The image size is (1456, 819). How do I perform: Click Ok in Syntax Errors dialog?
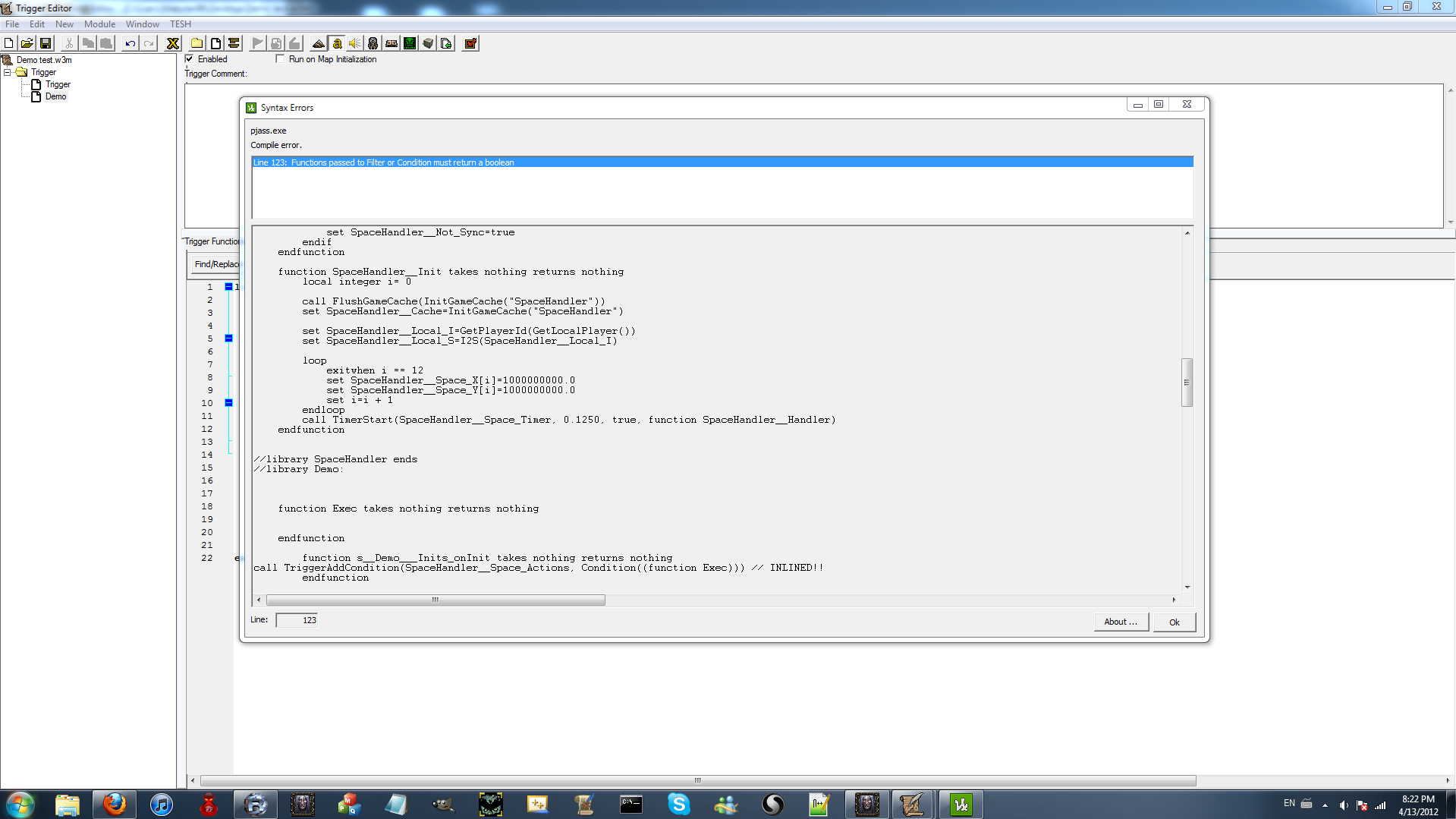(x=1174, y=622)
